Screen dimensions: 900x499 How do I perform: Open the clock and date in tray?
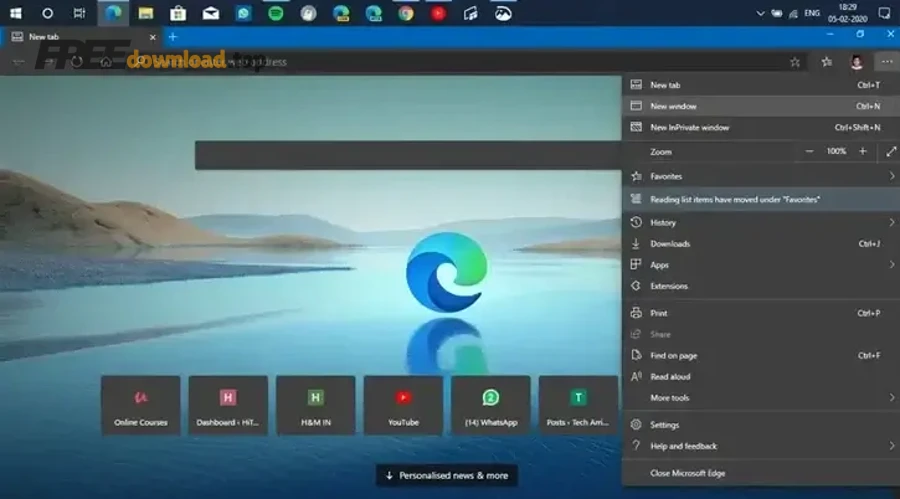[x=847, y=13]
